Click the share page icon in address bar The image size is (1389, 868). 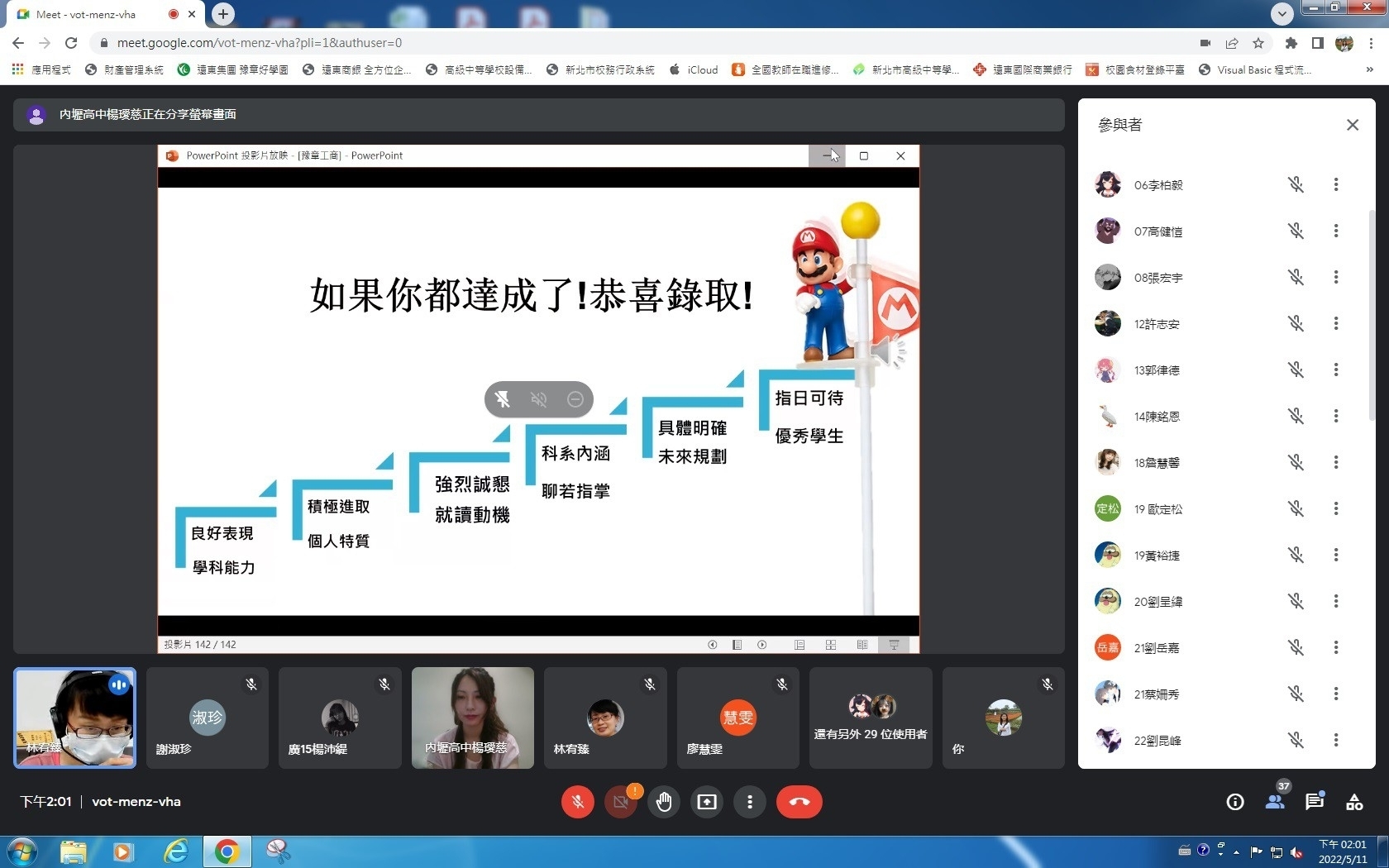[1232, 43]
